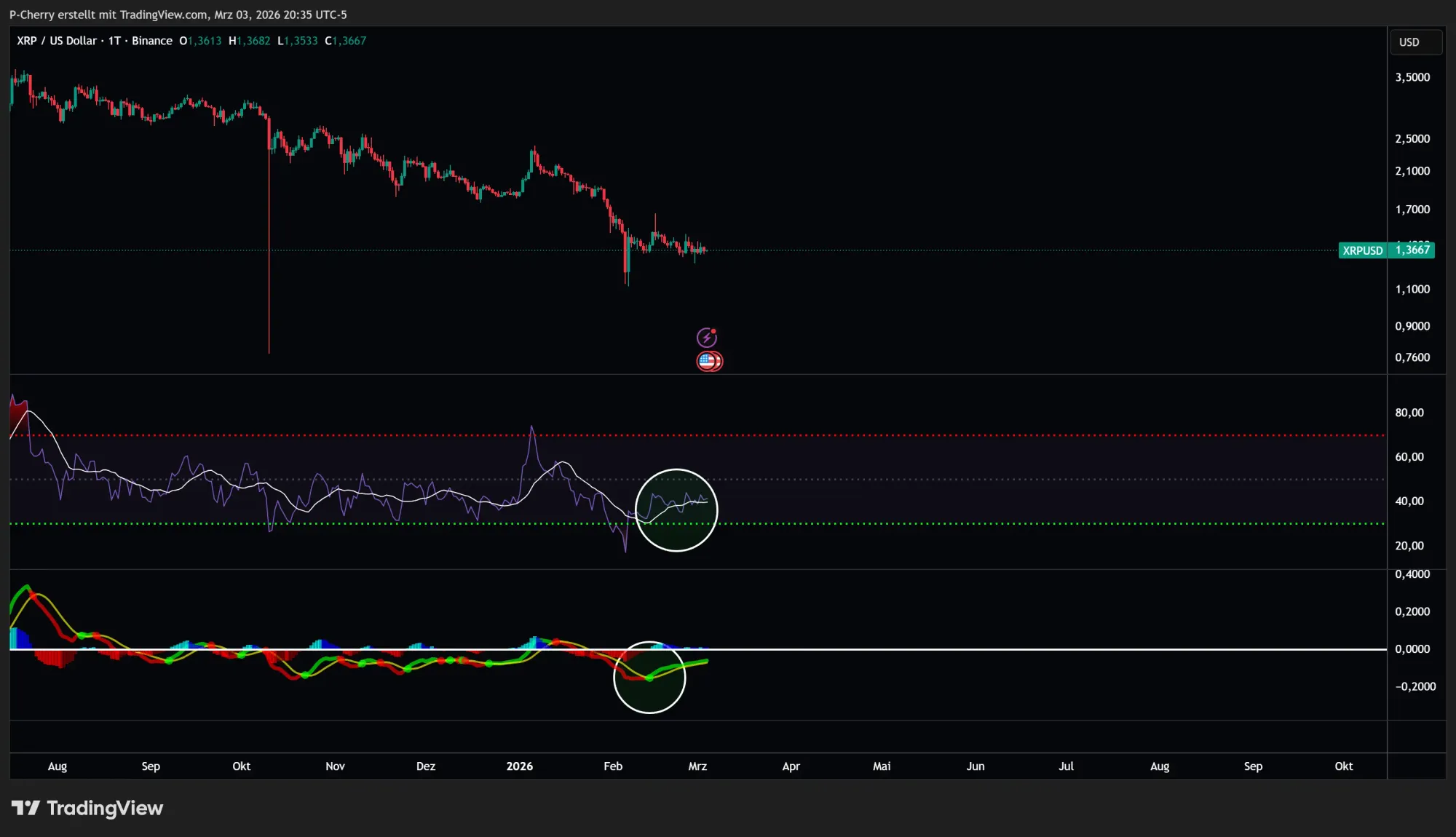
Task: Click the white circle highlighting the RSI pane
Action: 676,509
